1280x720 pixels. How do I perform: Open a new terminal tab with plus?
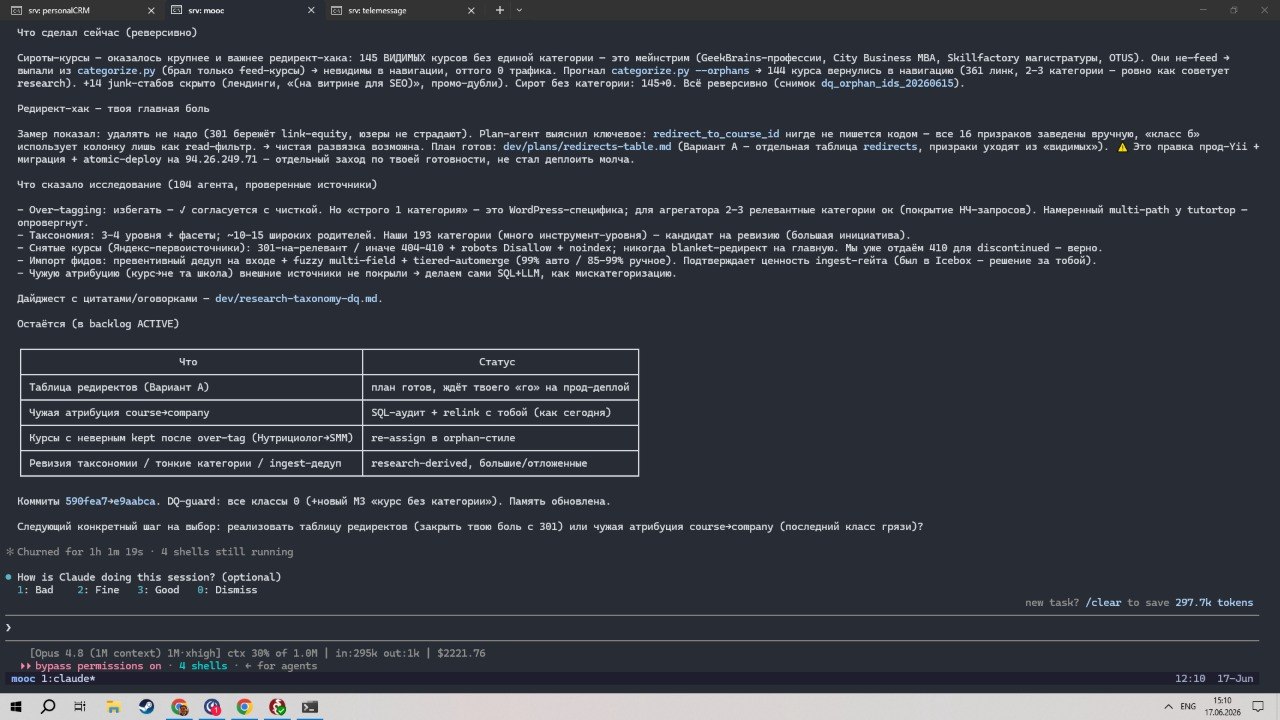pos(500,10)
